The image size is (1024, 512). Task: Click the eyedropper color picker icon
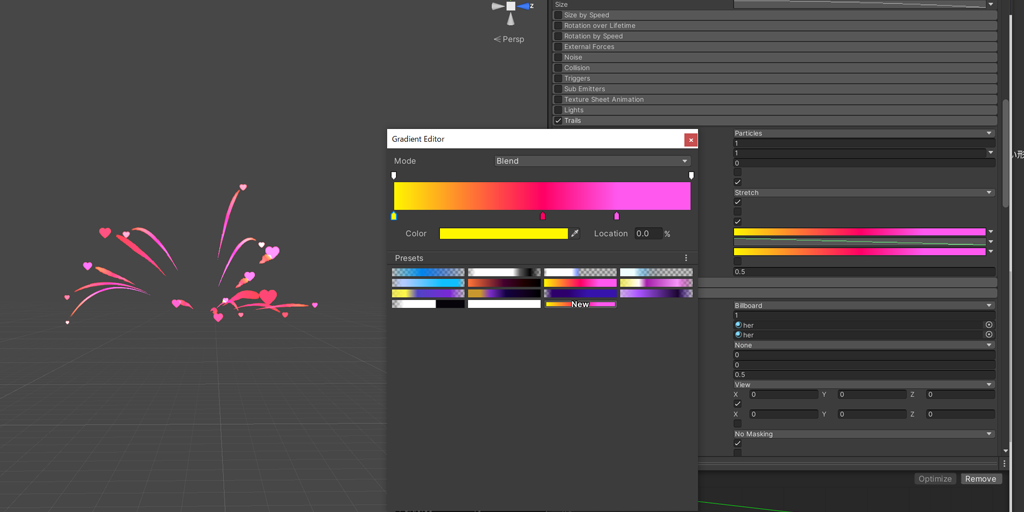coord(575,234)
